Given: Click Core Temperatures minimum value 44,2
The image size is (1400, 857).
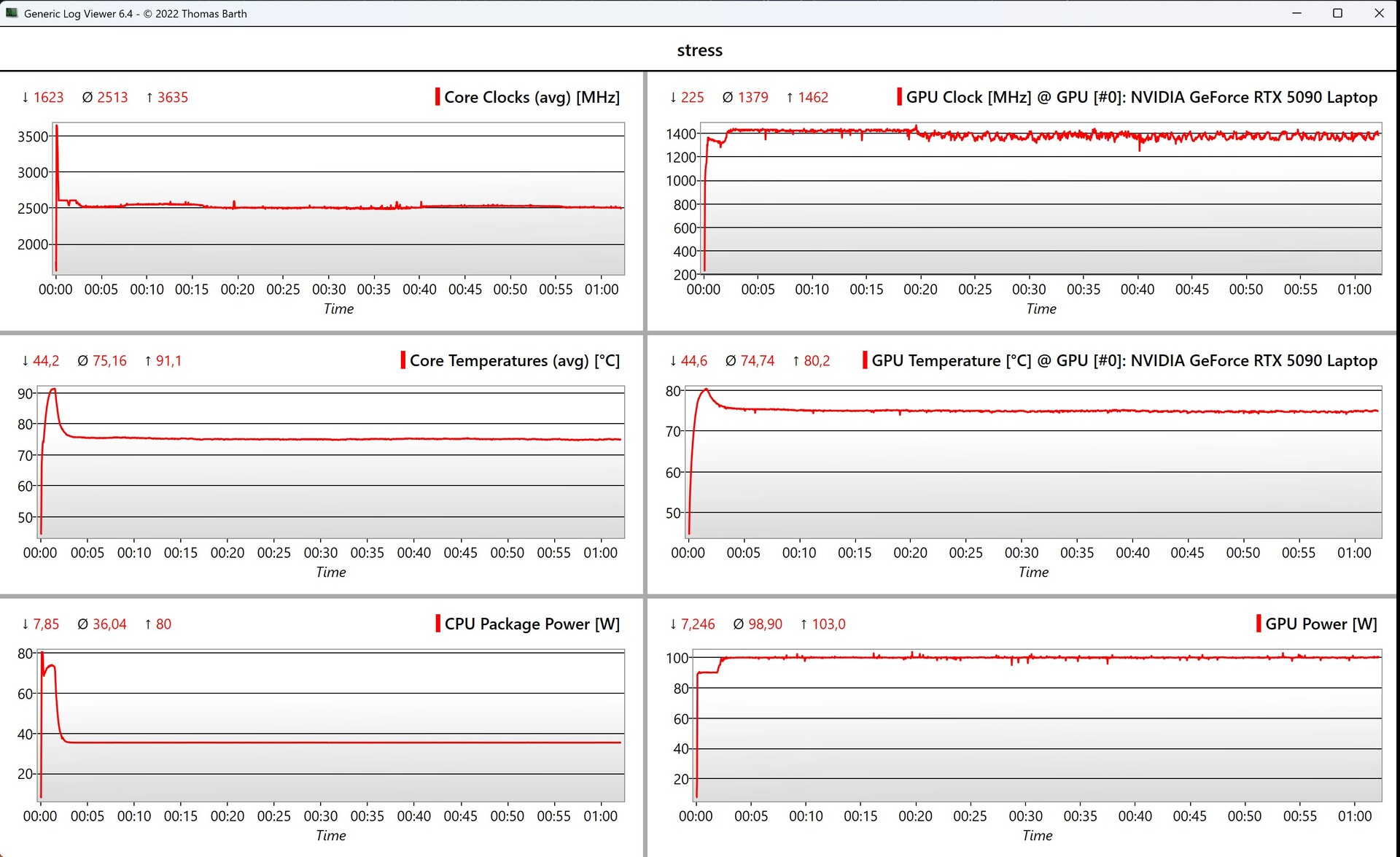Looking at the screenshot, I should click(45, 360).
